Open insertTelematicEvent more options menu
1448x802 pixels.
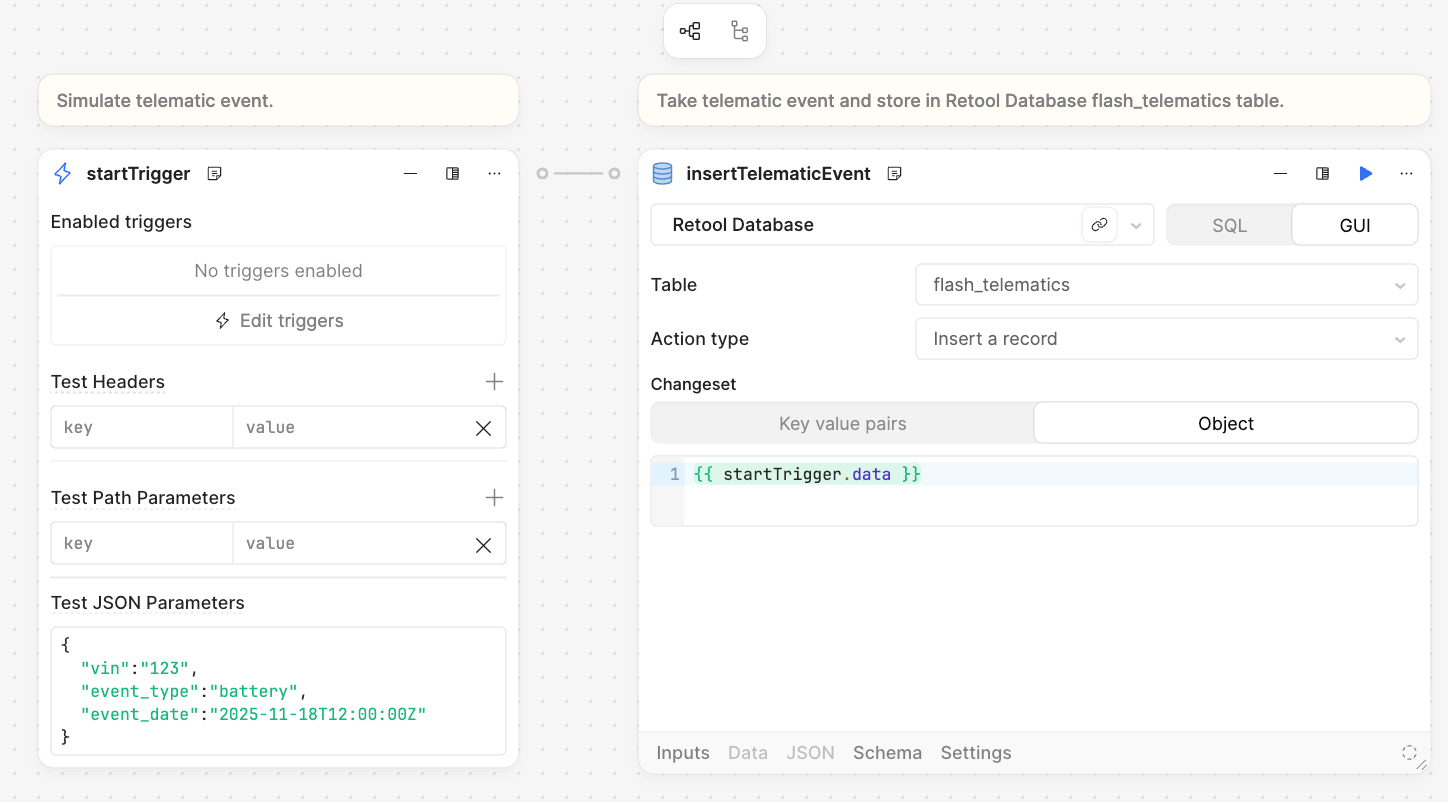[1406, 174]
